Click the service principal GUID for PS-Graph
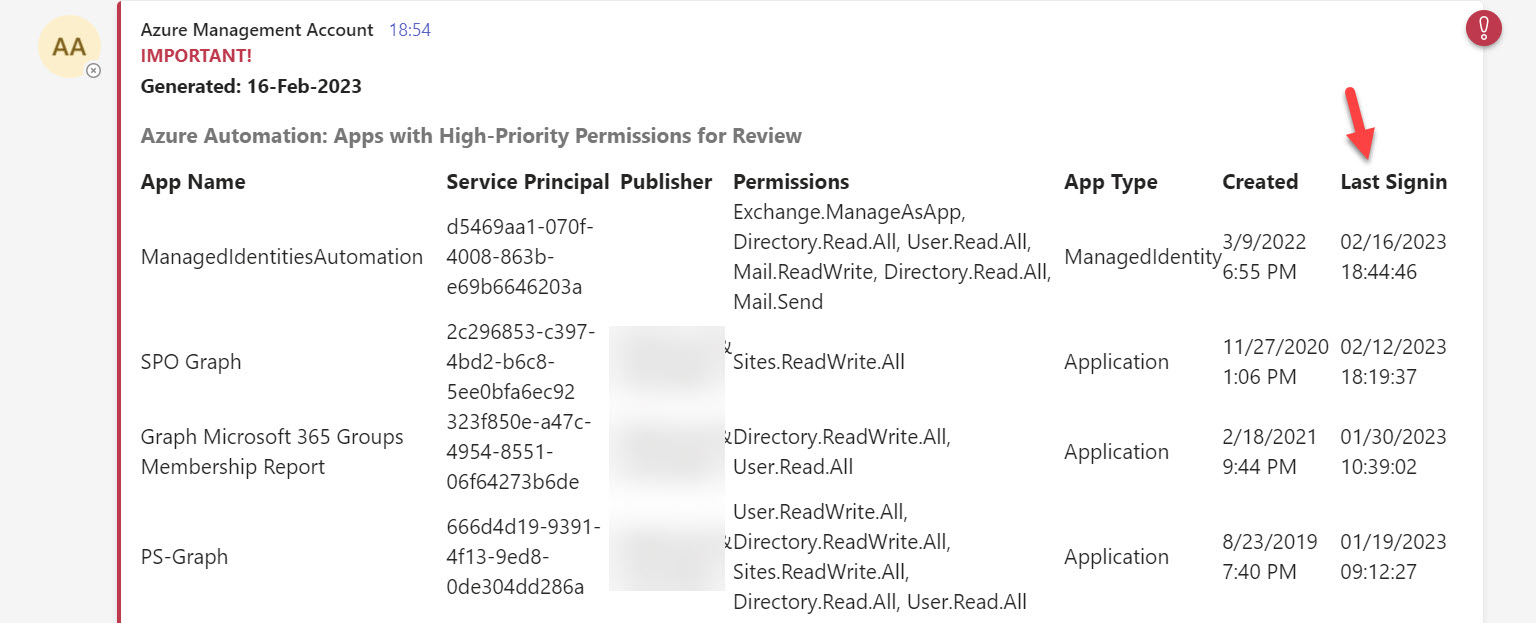This screenshot has height=623, width=1536. coord(522,557)
